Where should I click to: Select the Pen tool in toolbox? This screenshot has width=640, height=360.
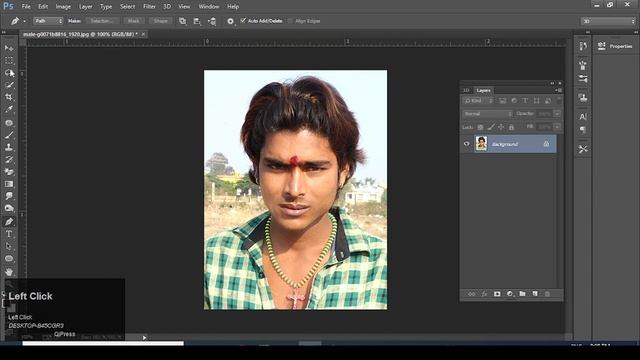coord(9,222)
